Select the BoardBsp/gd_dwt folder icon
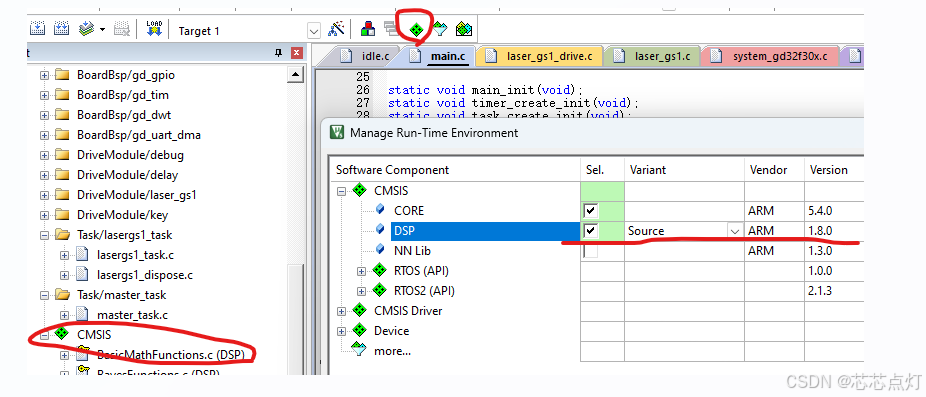Screen dimensions: 926x397 pos(62,115)
